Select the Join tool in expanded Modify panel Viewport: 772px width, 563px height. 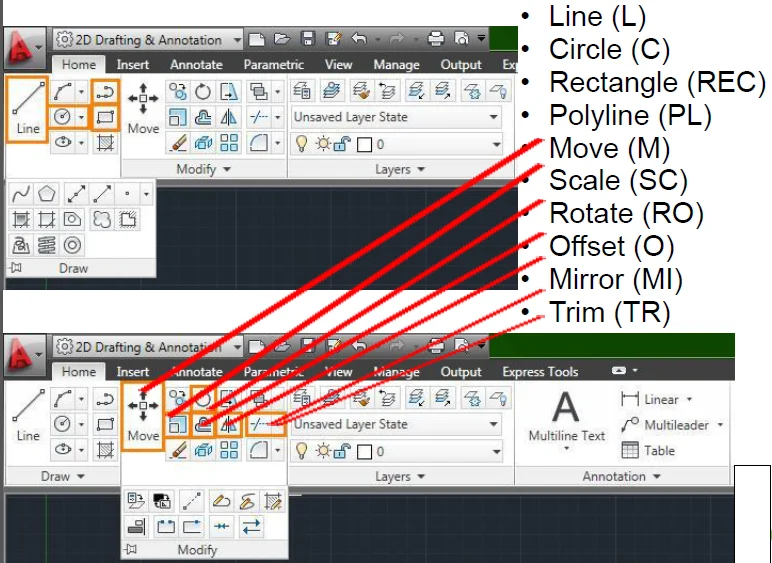pos(222,527)
